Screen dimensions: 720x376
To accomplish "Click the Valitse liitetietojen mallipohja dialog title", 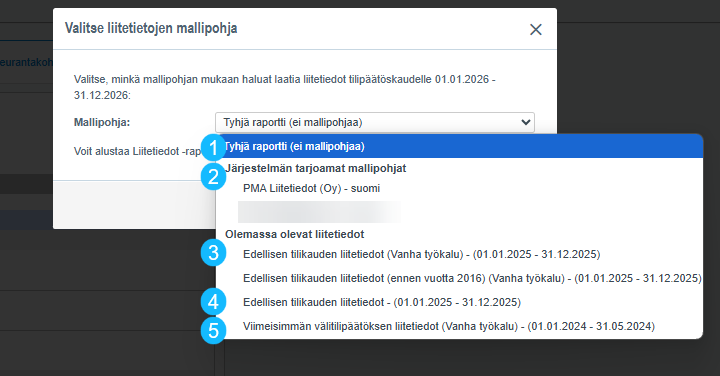I will click(x=151, y=28).
